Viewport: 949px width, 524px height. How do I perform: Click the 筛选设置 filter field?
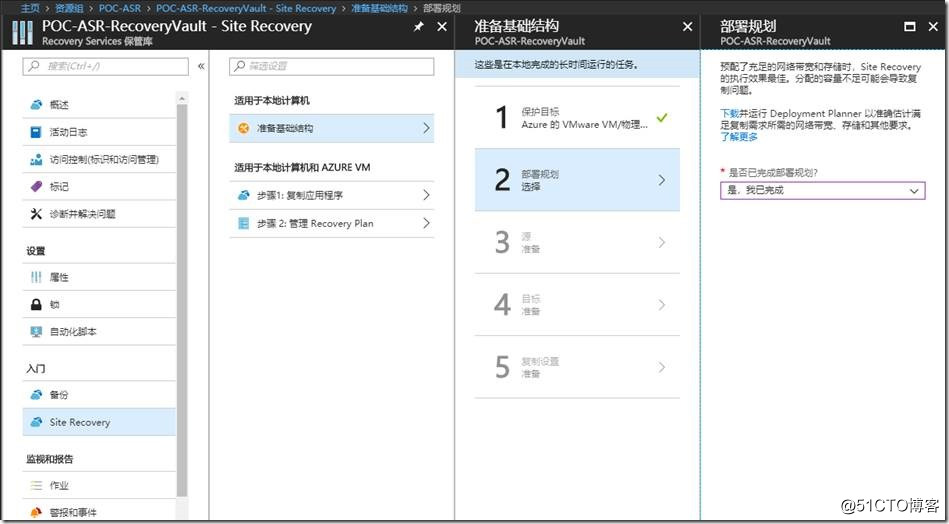[x=332, y=66]
